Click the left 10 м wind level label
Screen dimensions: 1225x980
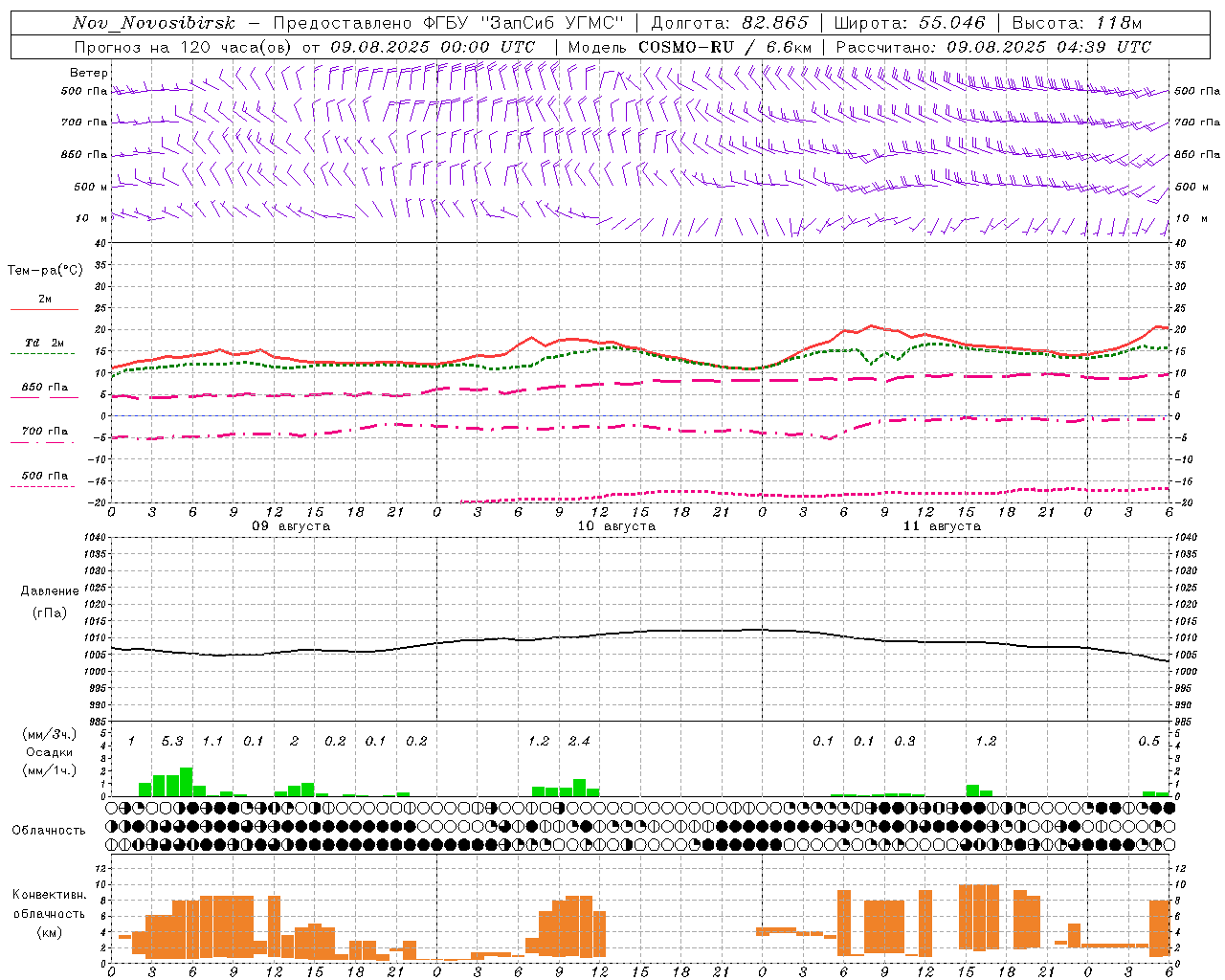tap(92, 218)
